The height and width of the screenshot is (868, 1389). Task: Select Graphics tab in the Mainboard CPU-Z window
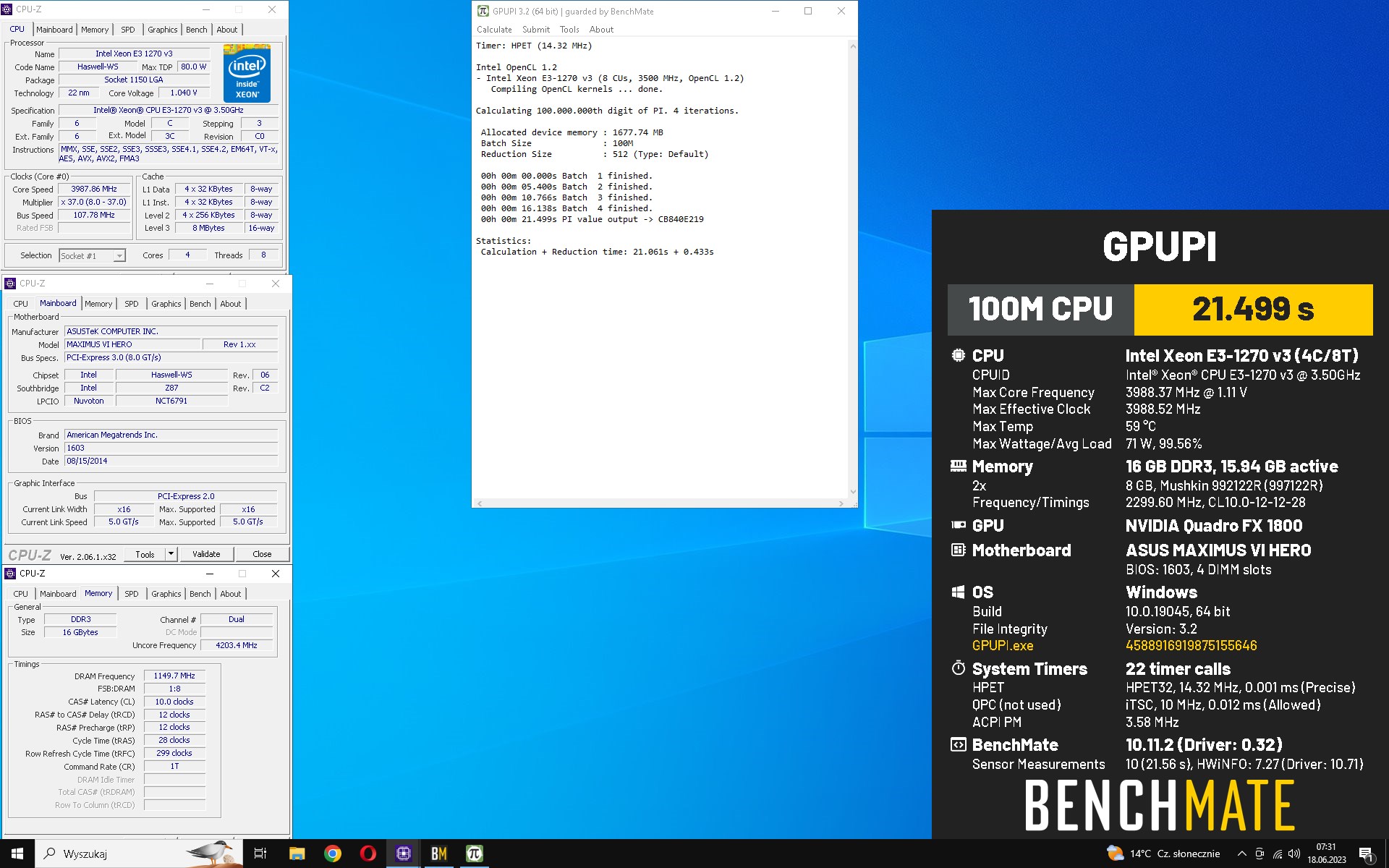pos(166,304)
